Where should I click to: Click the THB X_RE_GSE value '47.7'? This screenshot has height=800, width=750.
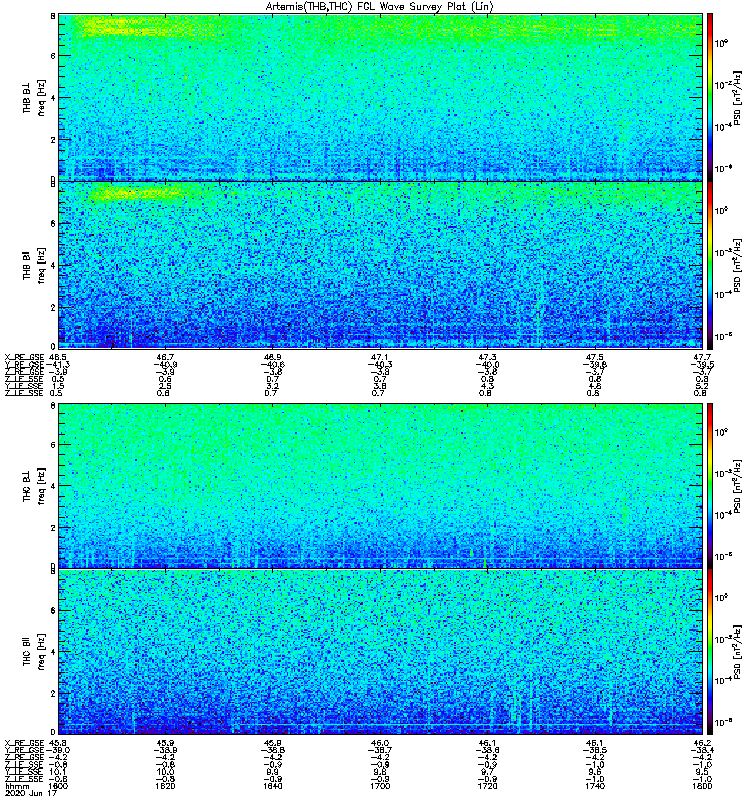[702, 357]
